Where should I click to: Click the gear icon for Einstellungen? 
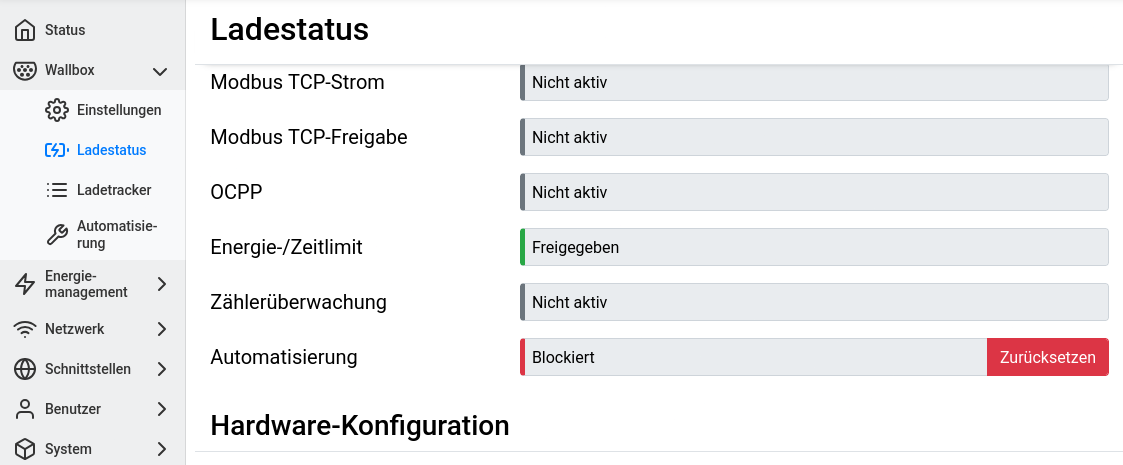pos(57,110)
